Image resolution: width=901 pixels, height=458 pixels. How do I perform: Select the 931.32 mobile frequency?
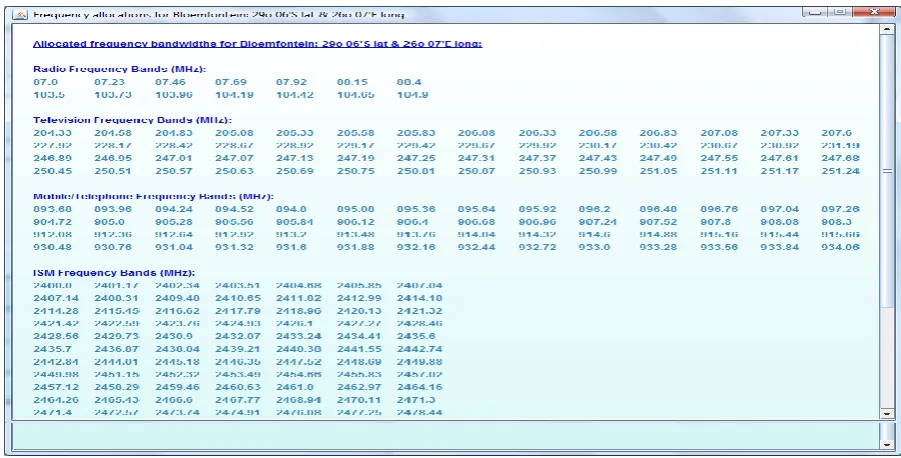234,247
